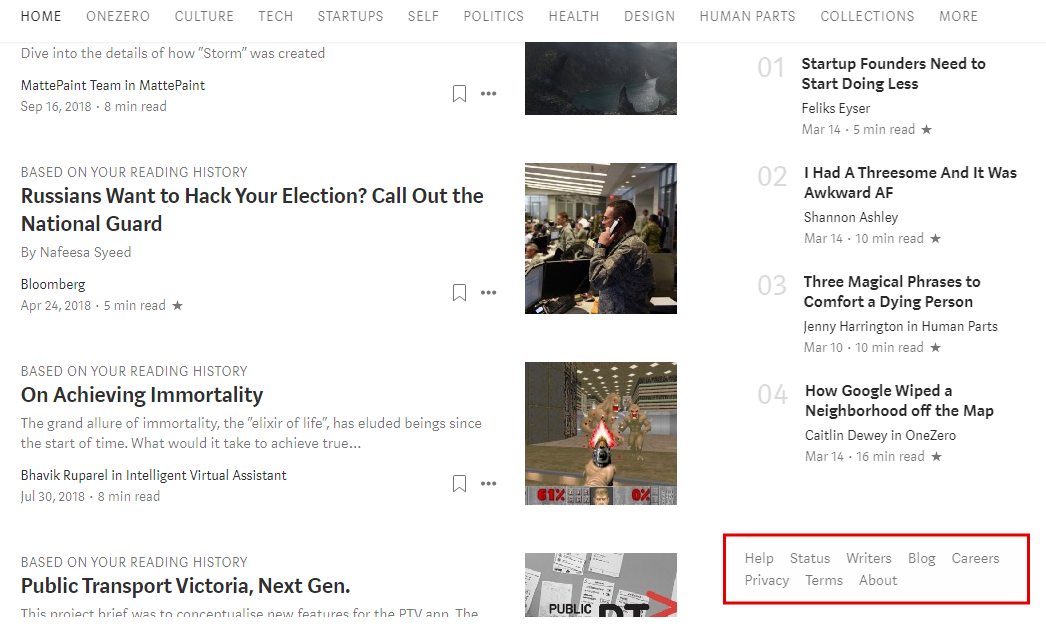Bookmark the On Achieving Immortality article
Screen dimensions: 1046x630
tap(459, 484)
